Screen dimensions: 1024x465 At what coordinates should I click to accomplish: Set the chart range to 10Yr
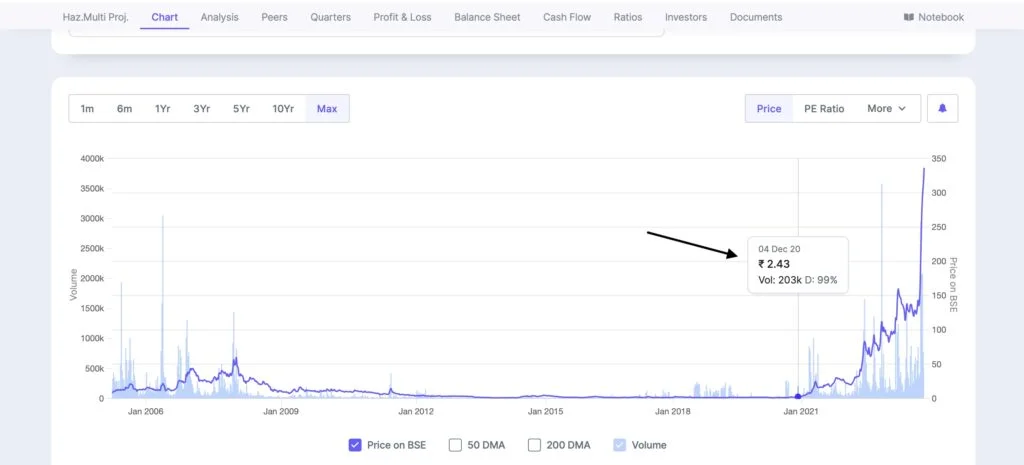click(x=283, y=108)
